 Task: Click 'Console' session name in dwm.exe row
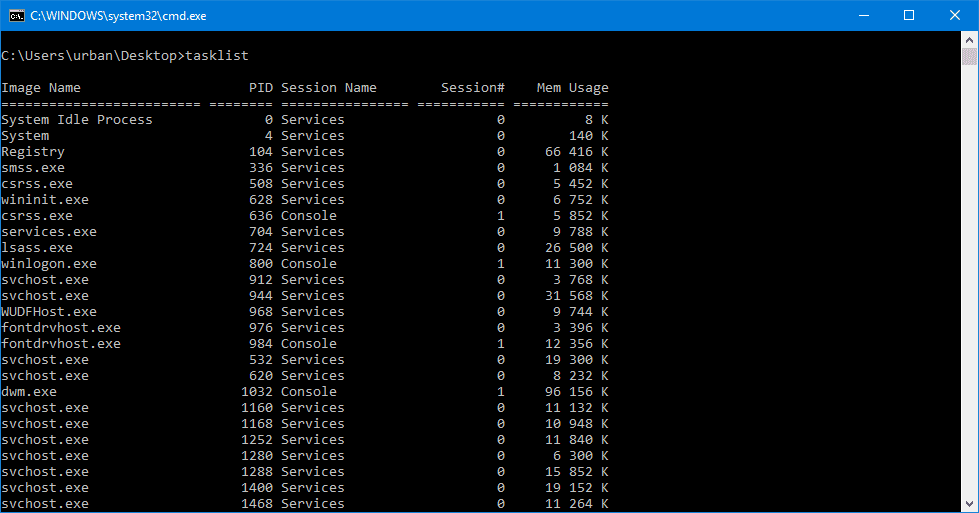[x=309, y=392]
